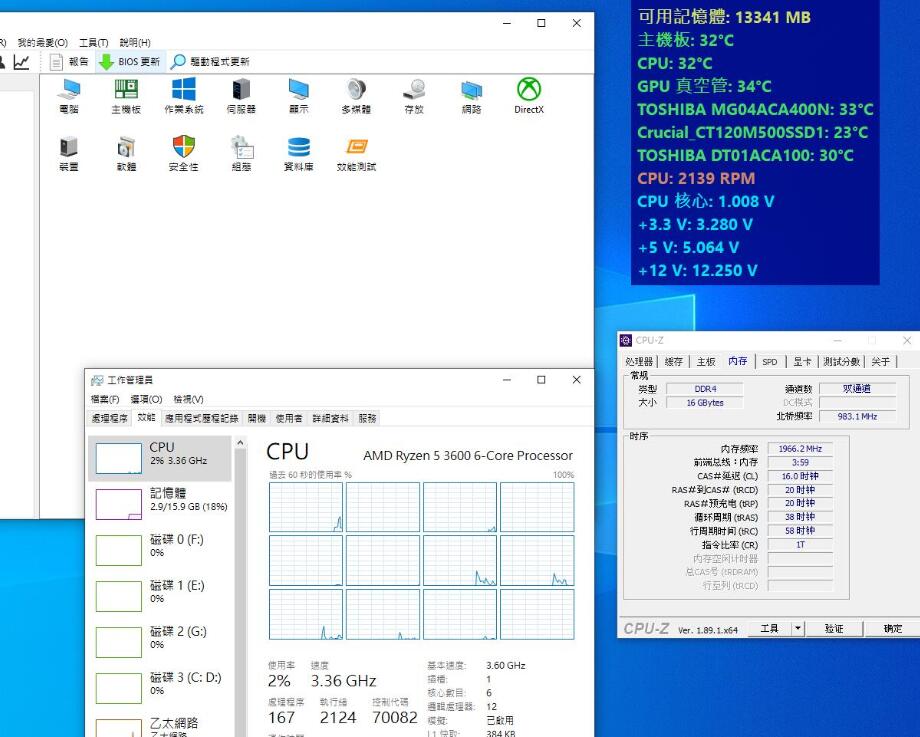
Task: Switch to the 處理程序 tab
Action: 110,418
